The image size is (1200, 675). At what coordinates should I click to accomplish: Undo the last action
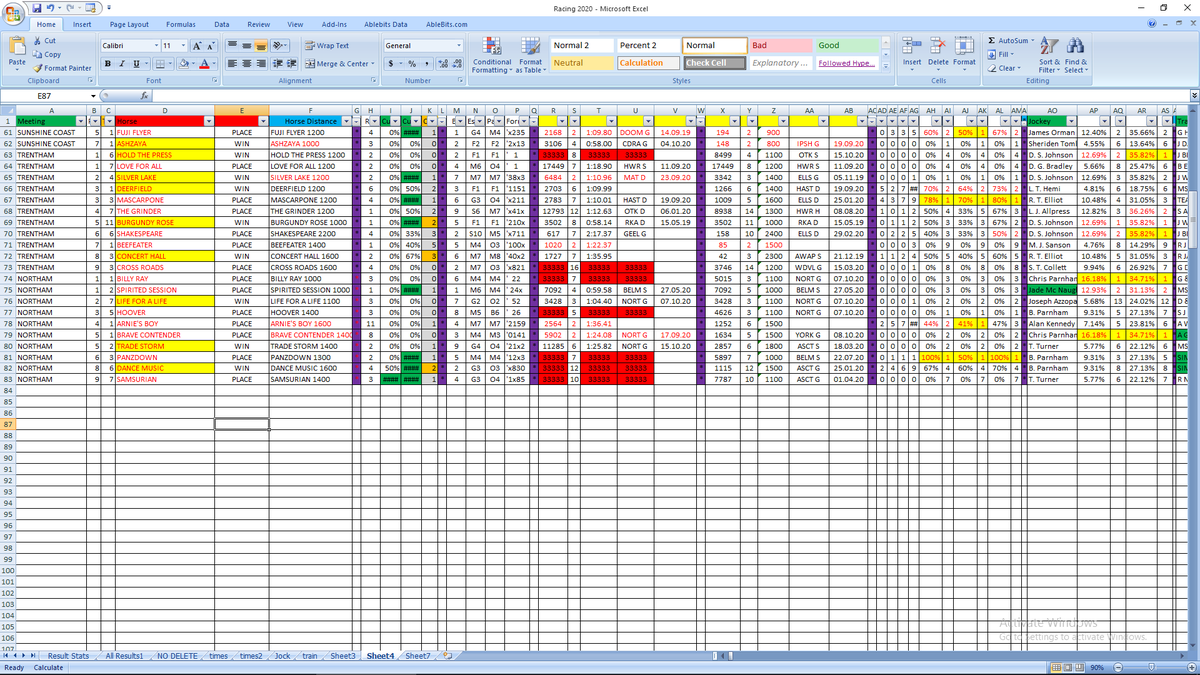50,7
